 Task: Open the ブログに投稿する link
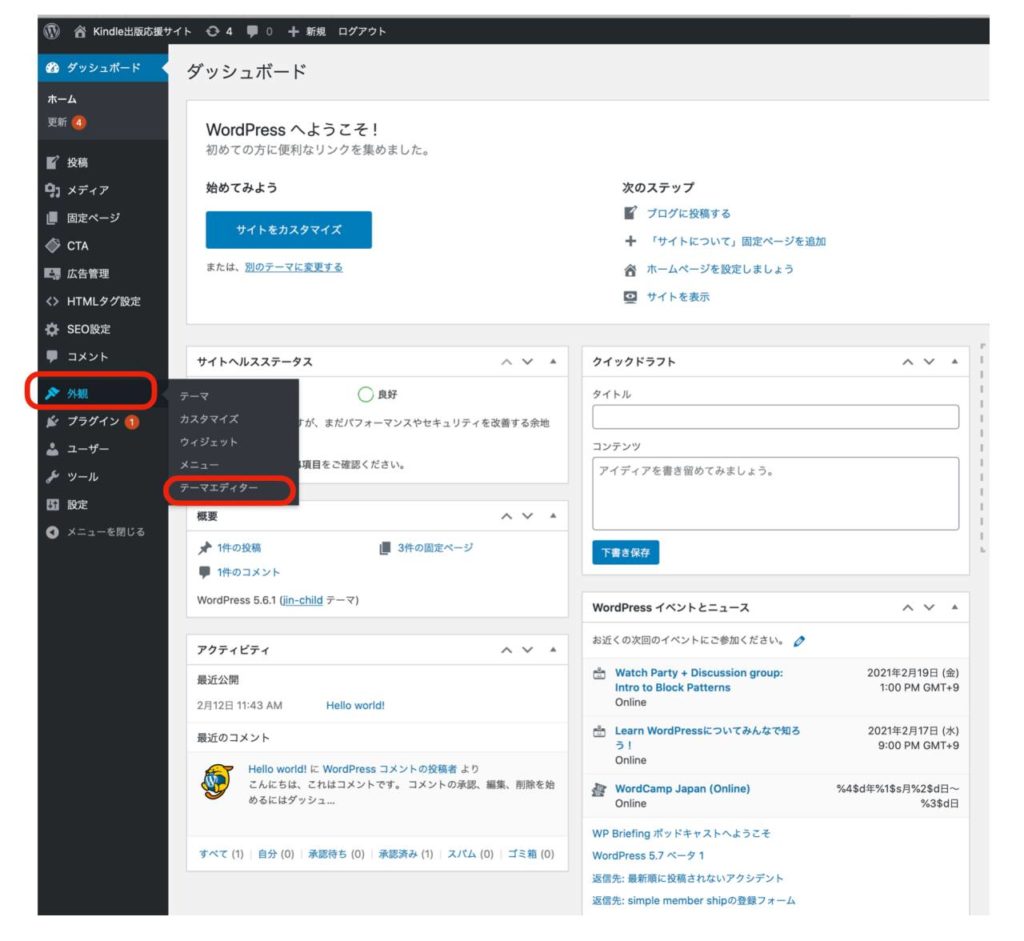(x=688, y=214)
